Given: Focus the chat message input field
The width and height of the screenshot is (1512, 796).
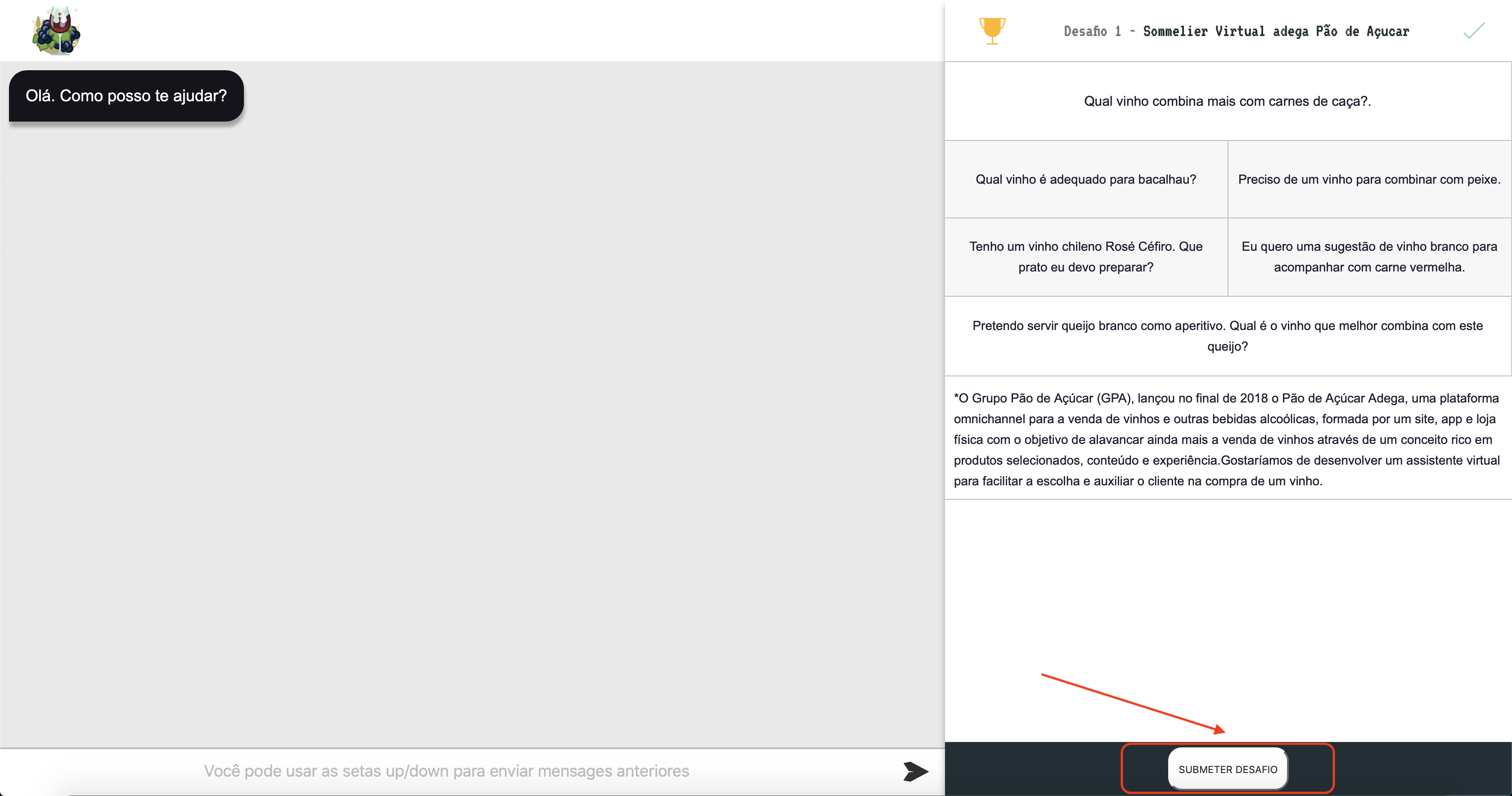Looking at the screenshot, I should point(446,771).
